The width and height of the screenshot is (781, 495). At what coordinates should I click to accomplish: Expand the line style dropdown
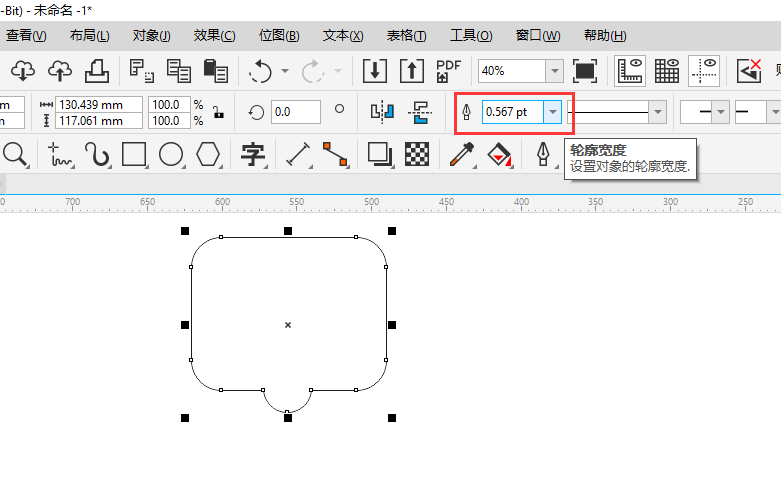click(x=658, y=112)
